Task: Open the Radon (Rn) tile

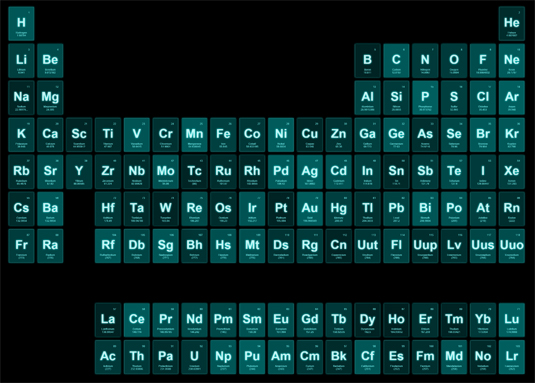Action: tap(511, 209)
